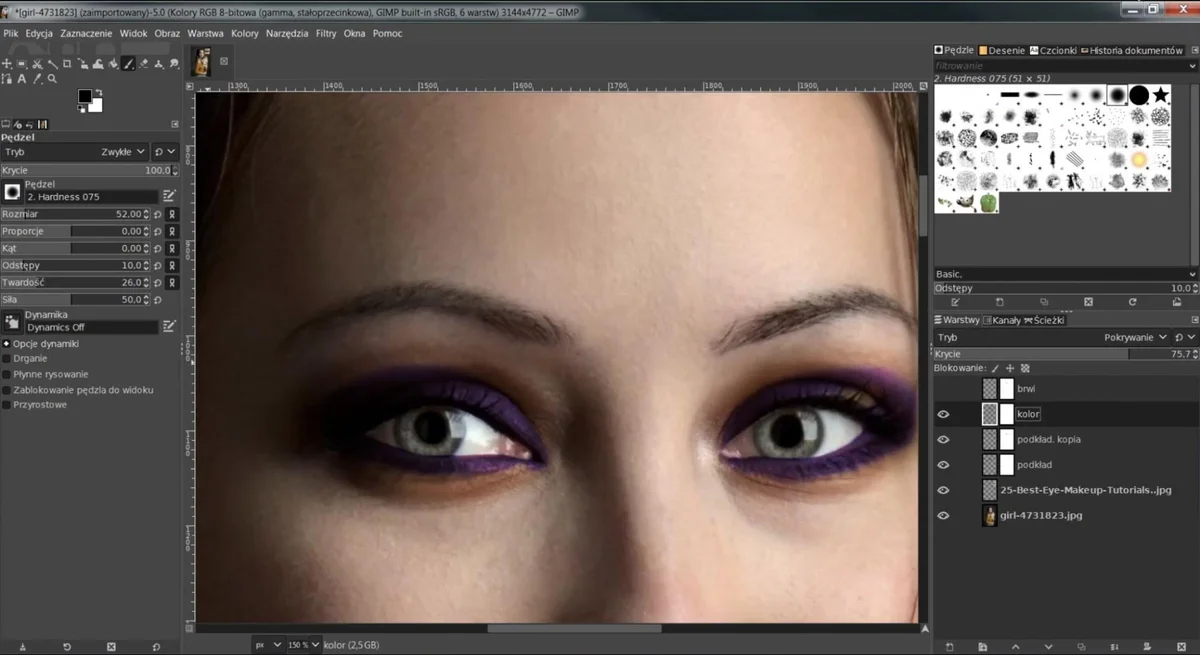Viewport: 1200px width, 655px height.
Task: Open brush filter filtrowanie dropdown
Action: point(1192,65)
